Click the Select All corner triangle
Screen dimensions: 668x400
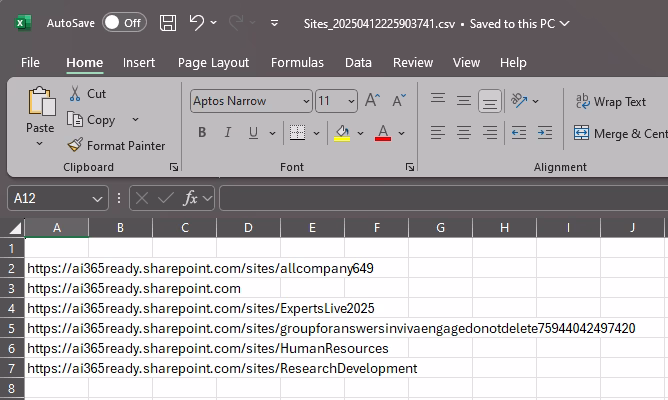15,229
